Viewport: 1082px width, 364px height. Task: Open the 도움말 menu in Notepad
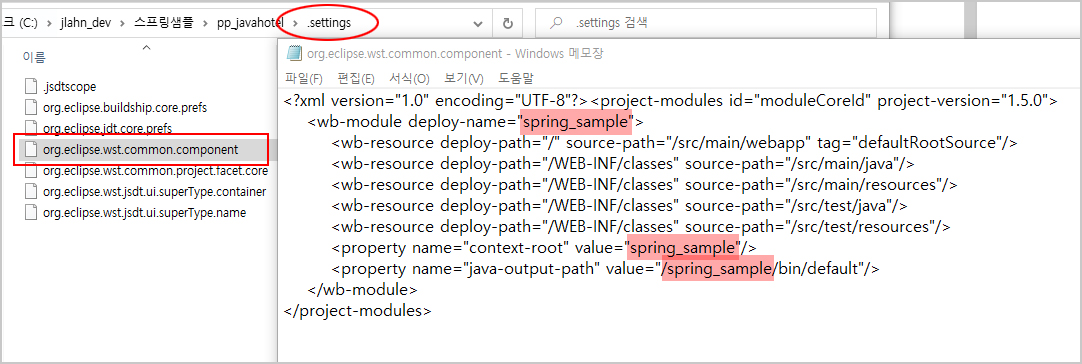click(516, 78)
